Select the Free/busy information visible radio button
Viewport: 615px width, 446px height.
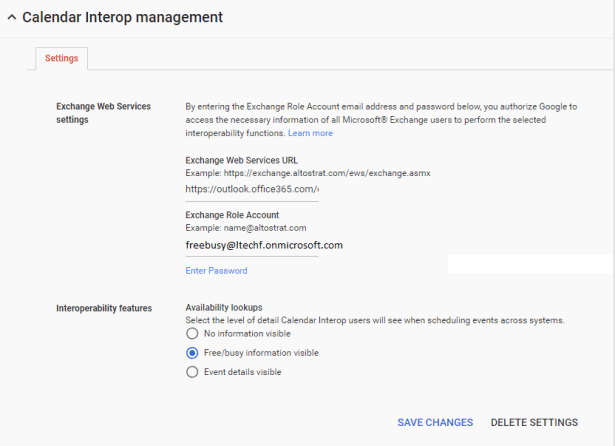(x=192, y=353)
